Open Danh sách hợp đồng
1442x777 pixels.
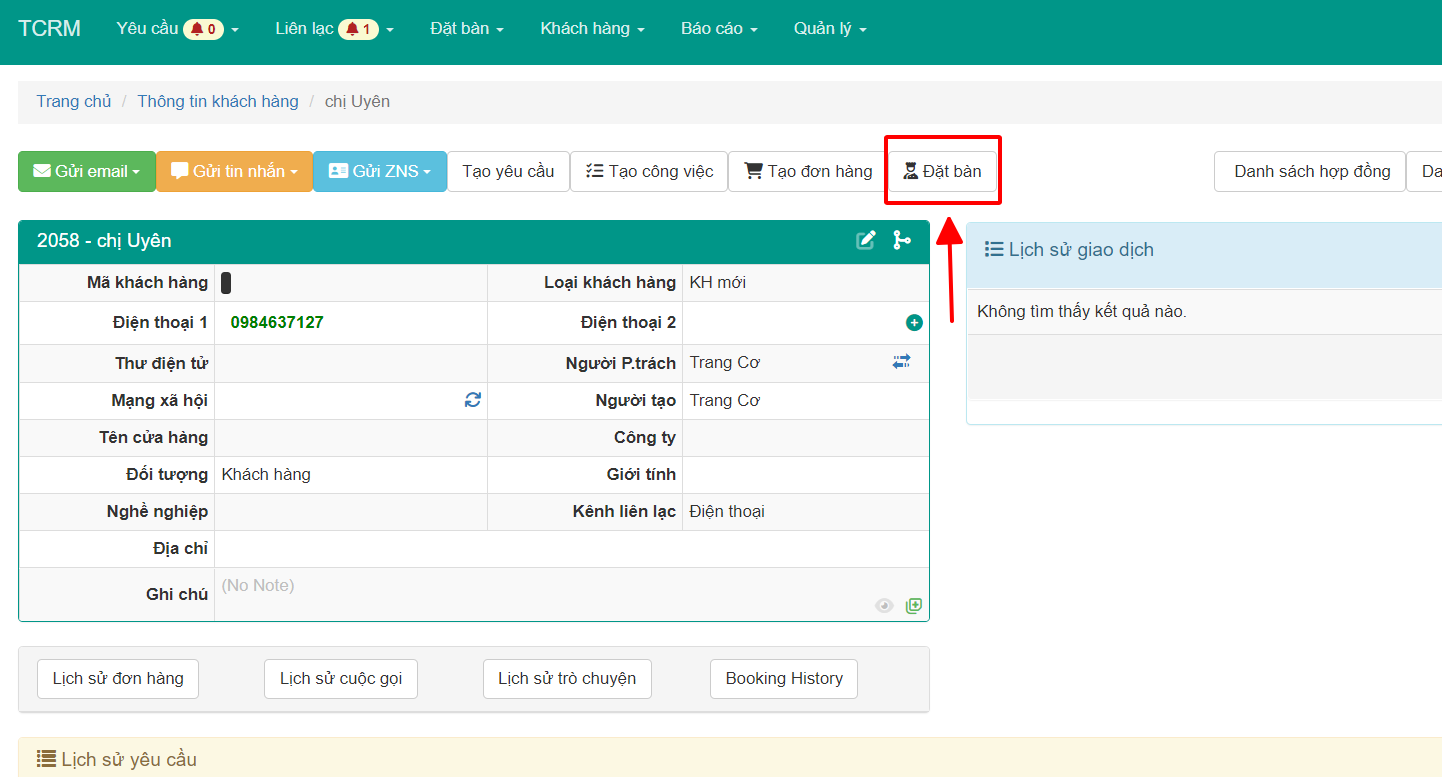click(x=1311, y=171)
